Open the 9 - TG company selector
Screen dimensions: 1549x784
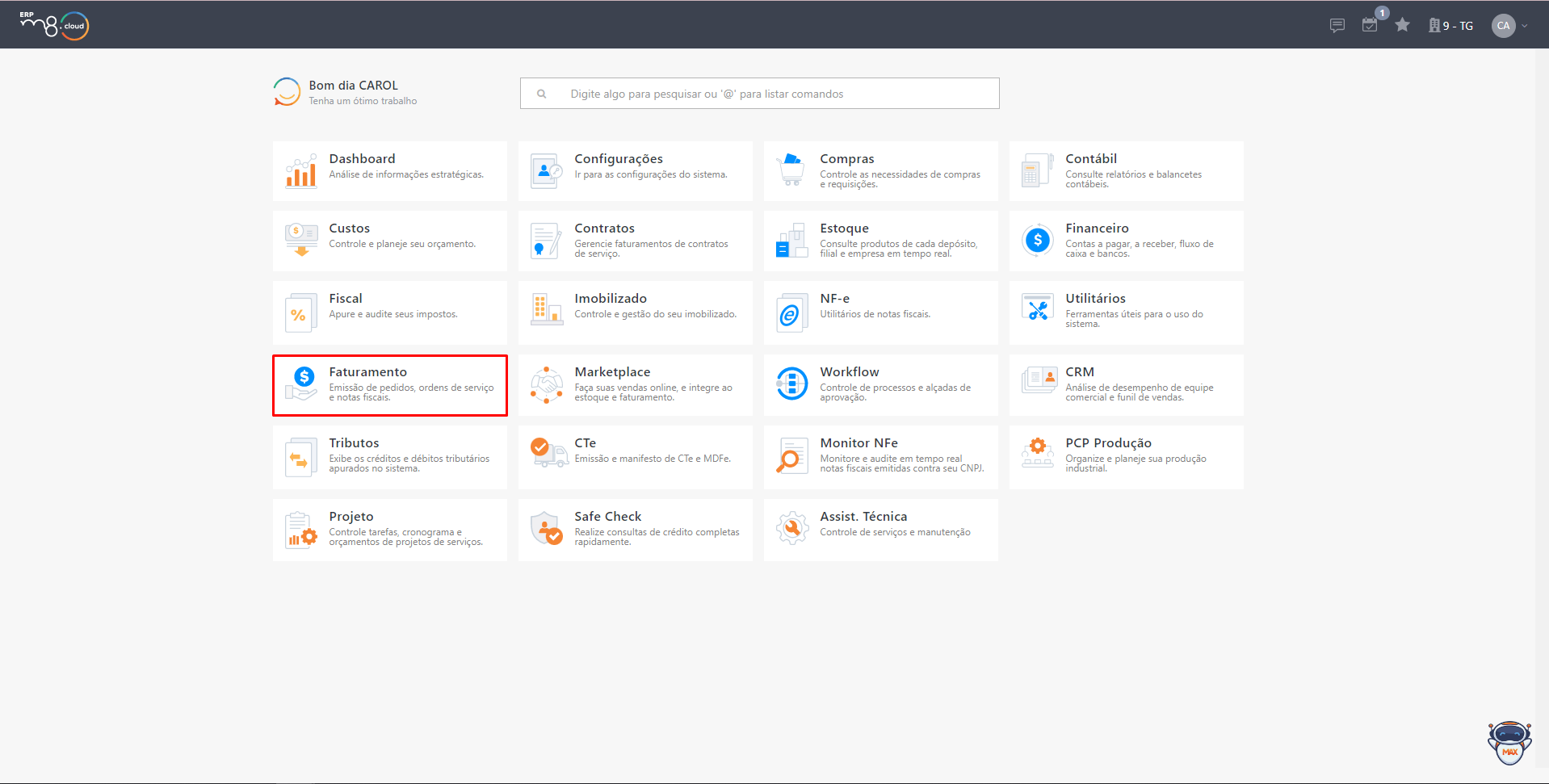pos(1450,26)
